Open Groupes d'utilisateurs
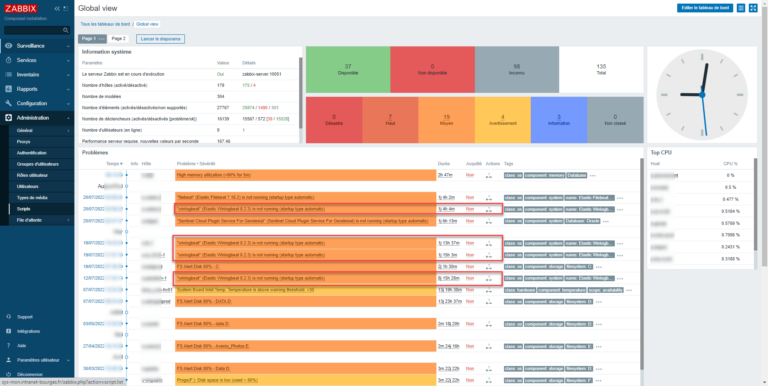Screen dimensions: 768x386 (x=38, y=164)
